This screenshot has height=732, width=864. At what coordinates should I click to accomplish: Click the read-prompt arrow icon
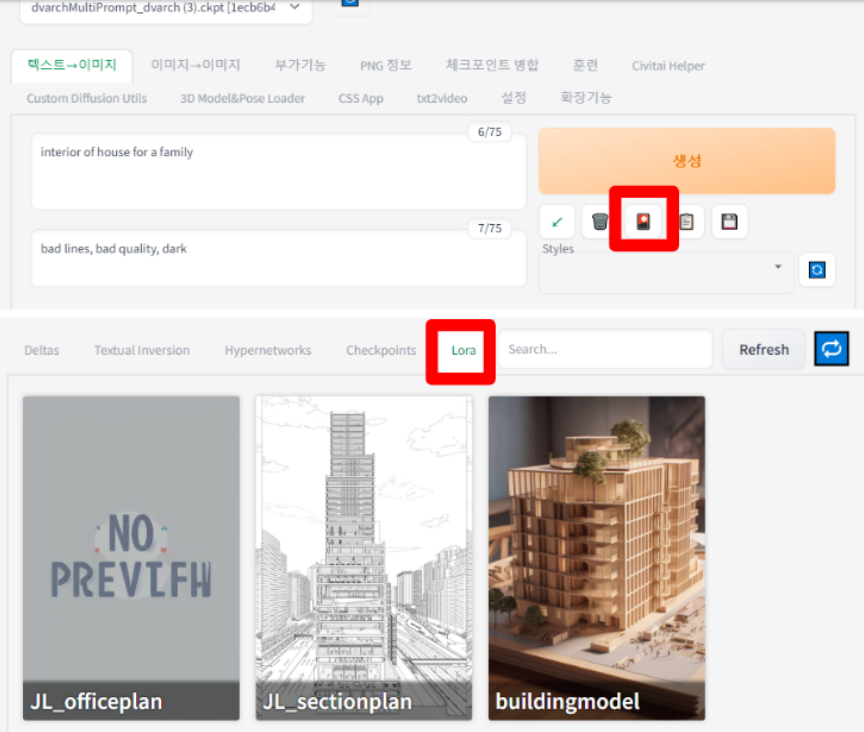pos(556,221)
